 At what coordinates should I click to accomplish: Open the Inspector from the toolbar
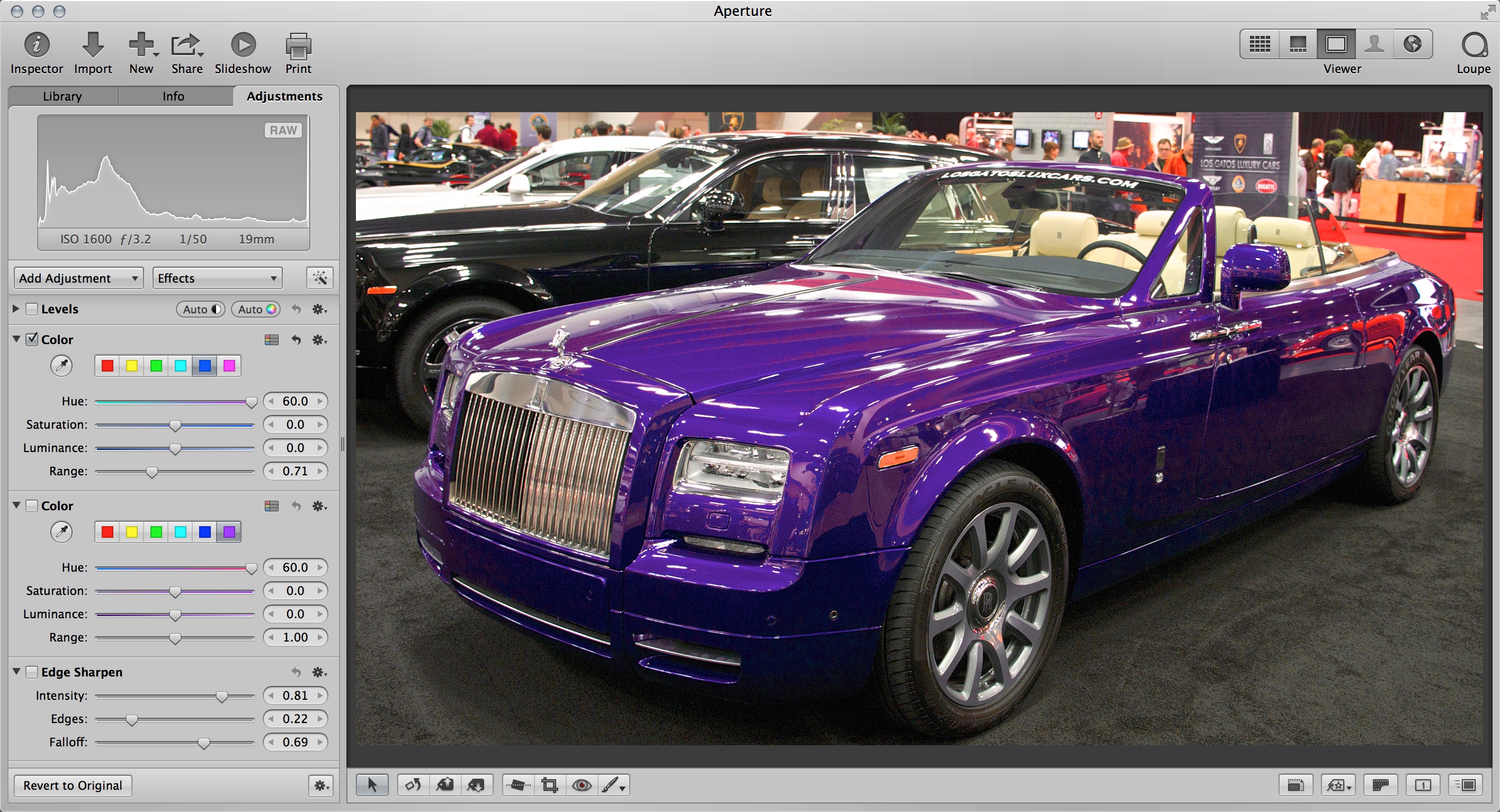click(36, 46)
